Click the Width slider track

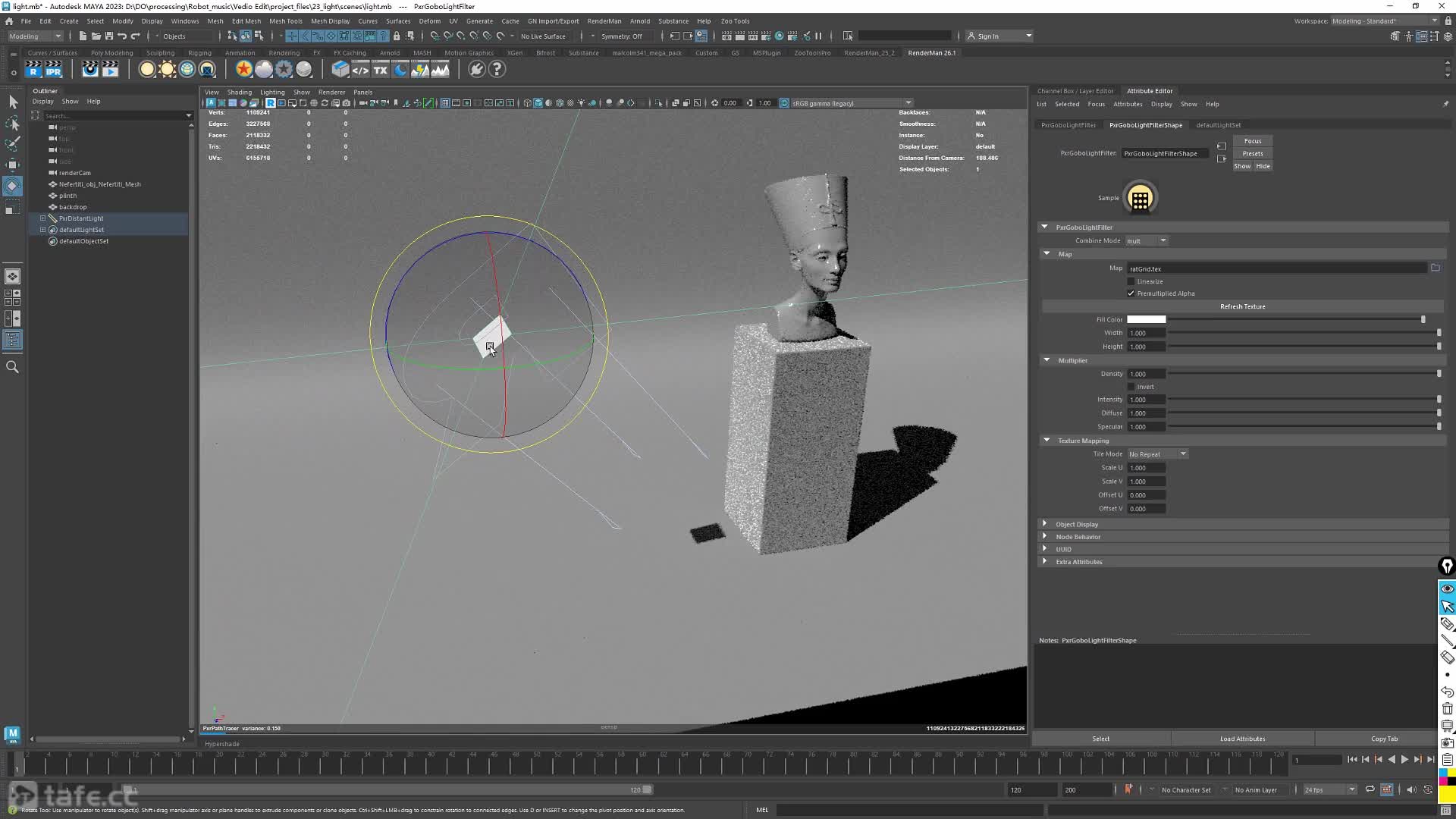1303,333
